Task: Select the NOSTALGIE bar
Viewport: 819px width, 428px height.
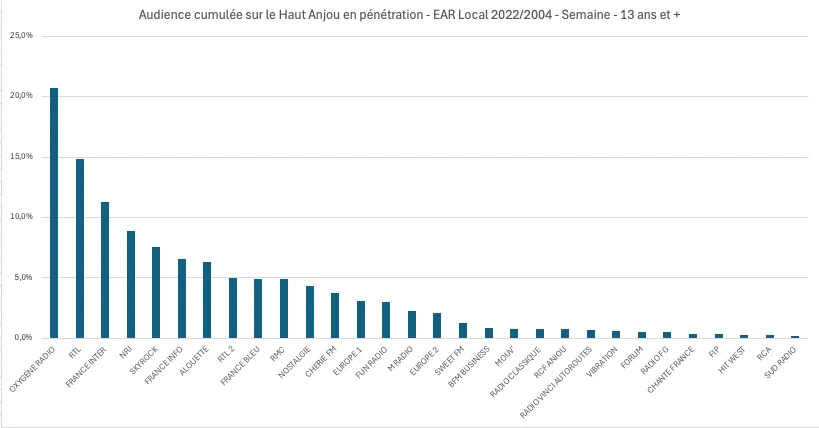Action: coord(309,312)
